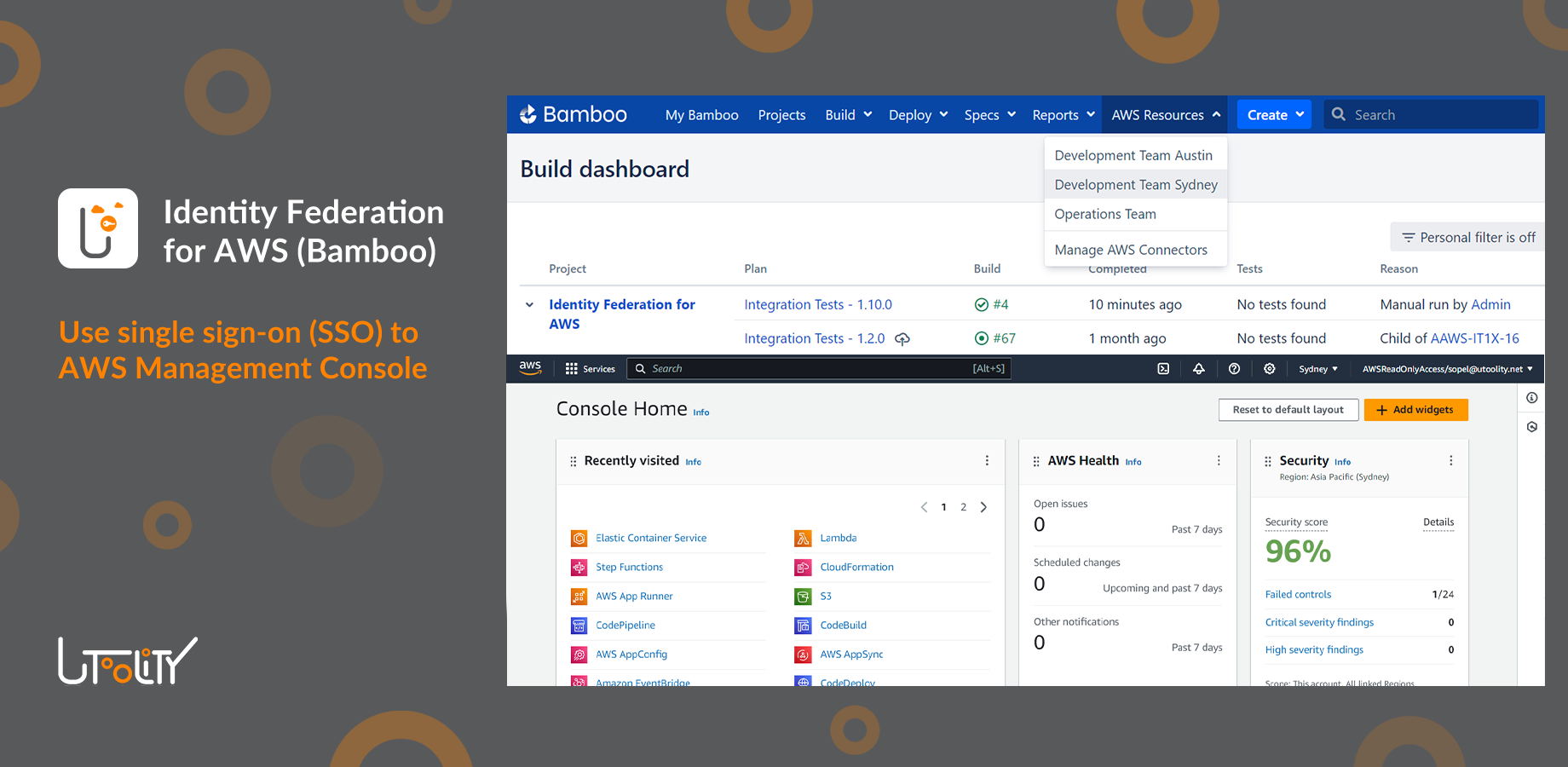Open the Recently visited widget options menu
The height and width of the screenshot is (767, 1568).
987,460
